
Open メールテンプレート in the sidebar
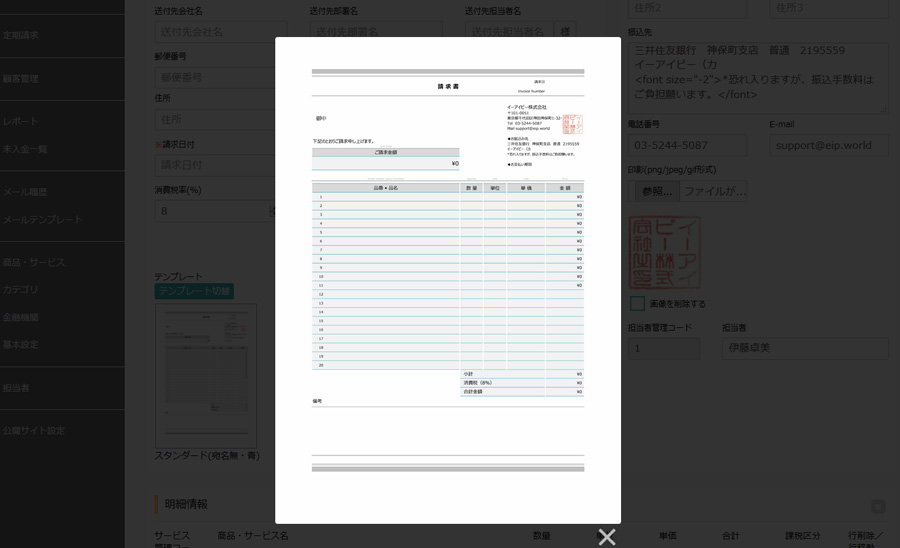coord(42,219)
